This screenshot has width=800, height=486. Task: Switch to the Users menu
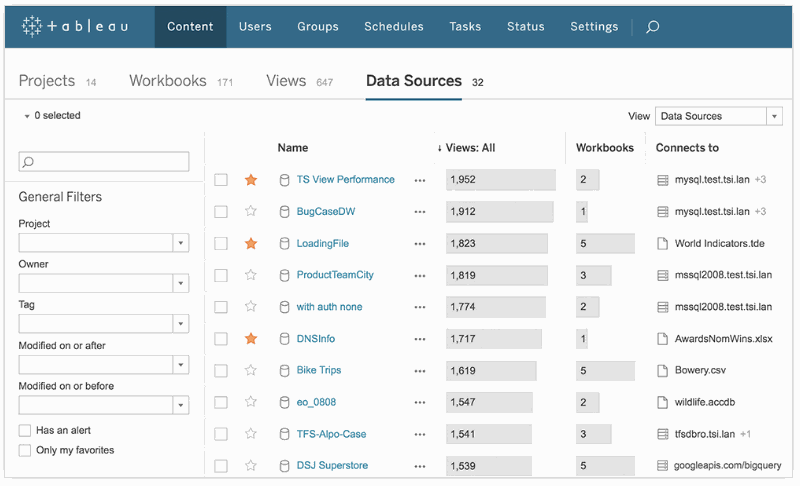click(x=255, y=27)
